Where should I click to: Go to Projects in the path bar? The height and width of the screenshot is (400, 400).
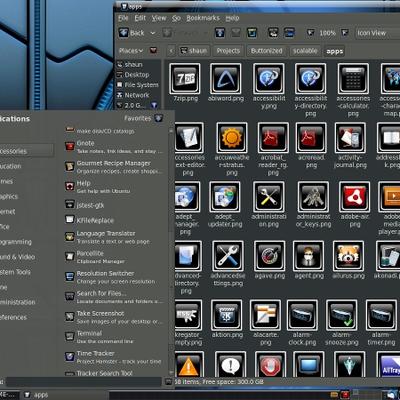[228, 51]
